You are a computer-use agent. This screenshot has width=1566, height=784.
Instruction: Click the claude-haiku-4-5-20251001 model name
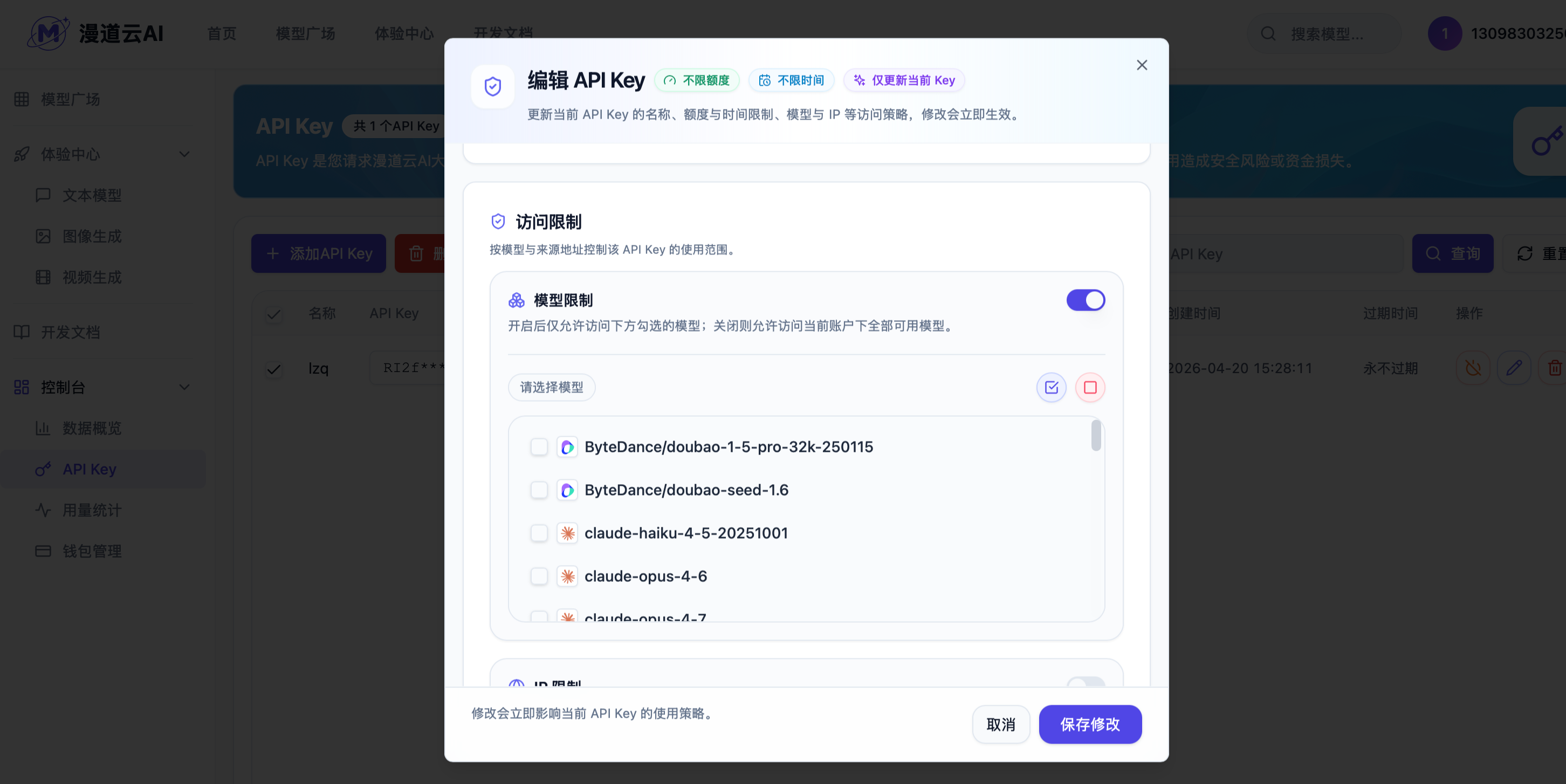coord(686,534)
